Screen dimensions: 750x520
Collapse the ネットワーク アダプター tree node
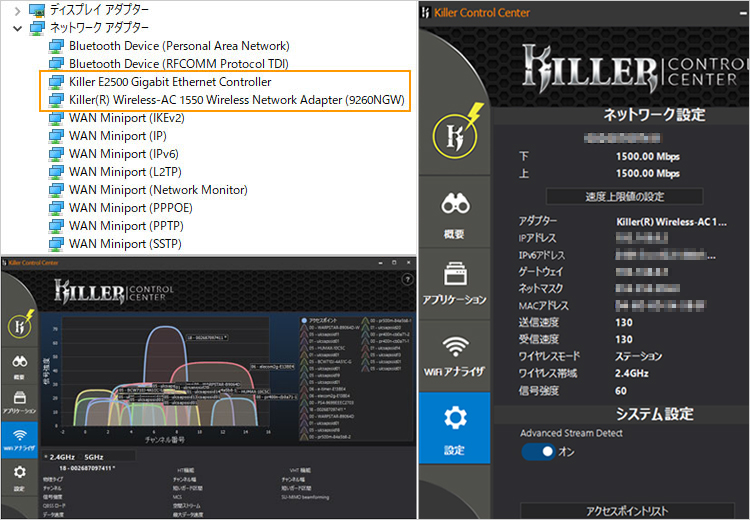pos(18,28)
